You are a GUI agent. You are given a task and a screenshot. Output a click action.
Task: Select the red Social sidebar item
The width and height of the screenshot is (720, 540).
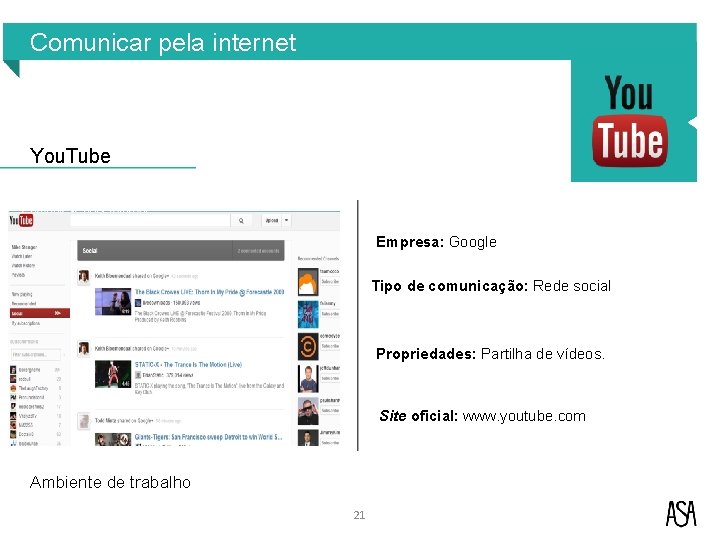[x=39, y=313]
